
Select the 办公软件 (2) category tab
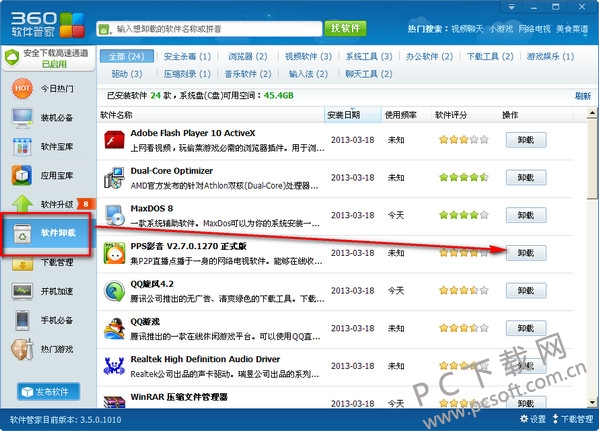point(429,57)
